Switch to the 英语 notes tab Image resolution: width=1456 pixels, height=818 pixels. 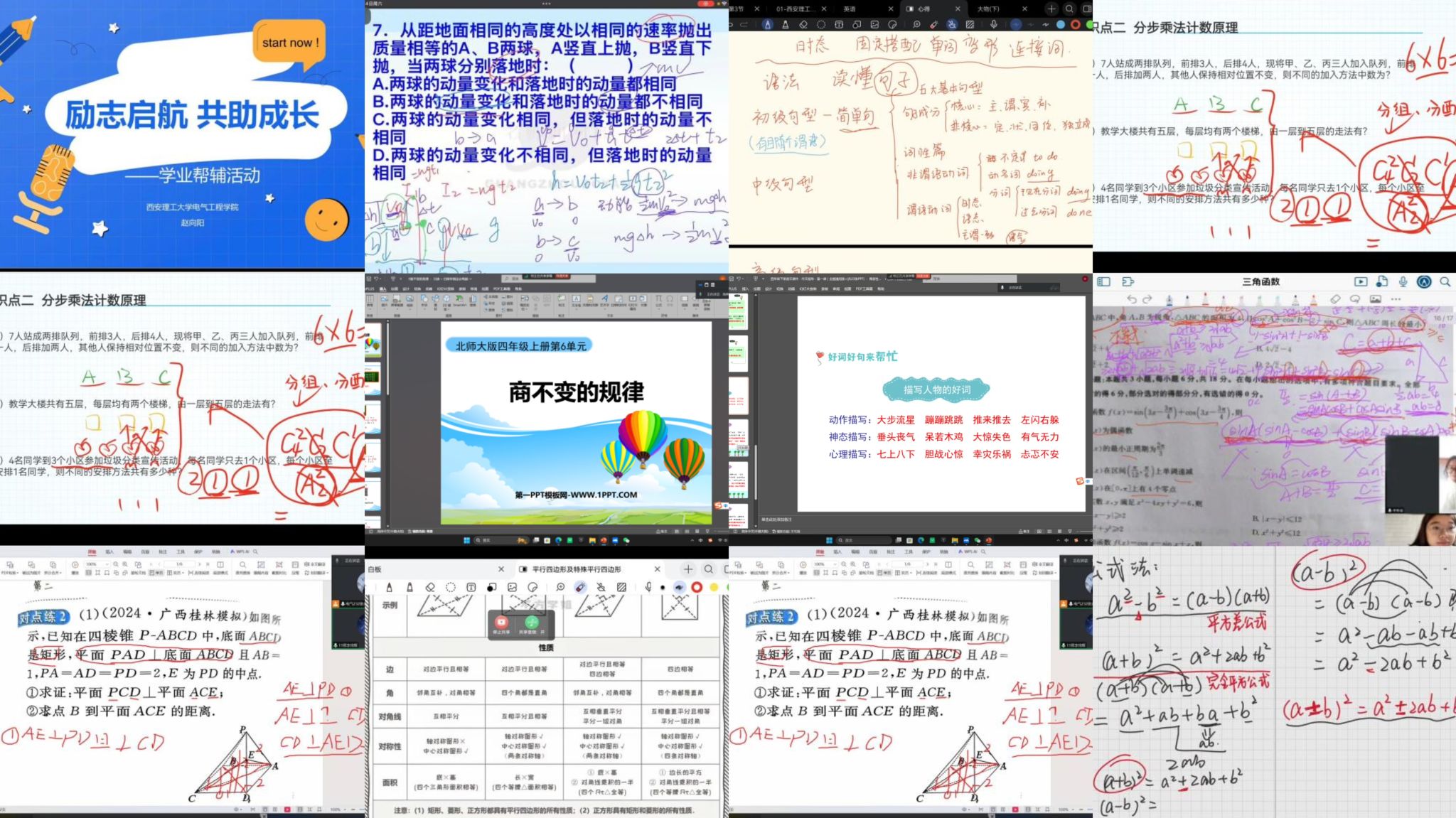point(850,9)
